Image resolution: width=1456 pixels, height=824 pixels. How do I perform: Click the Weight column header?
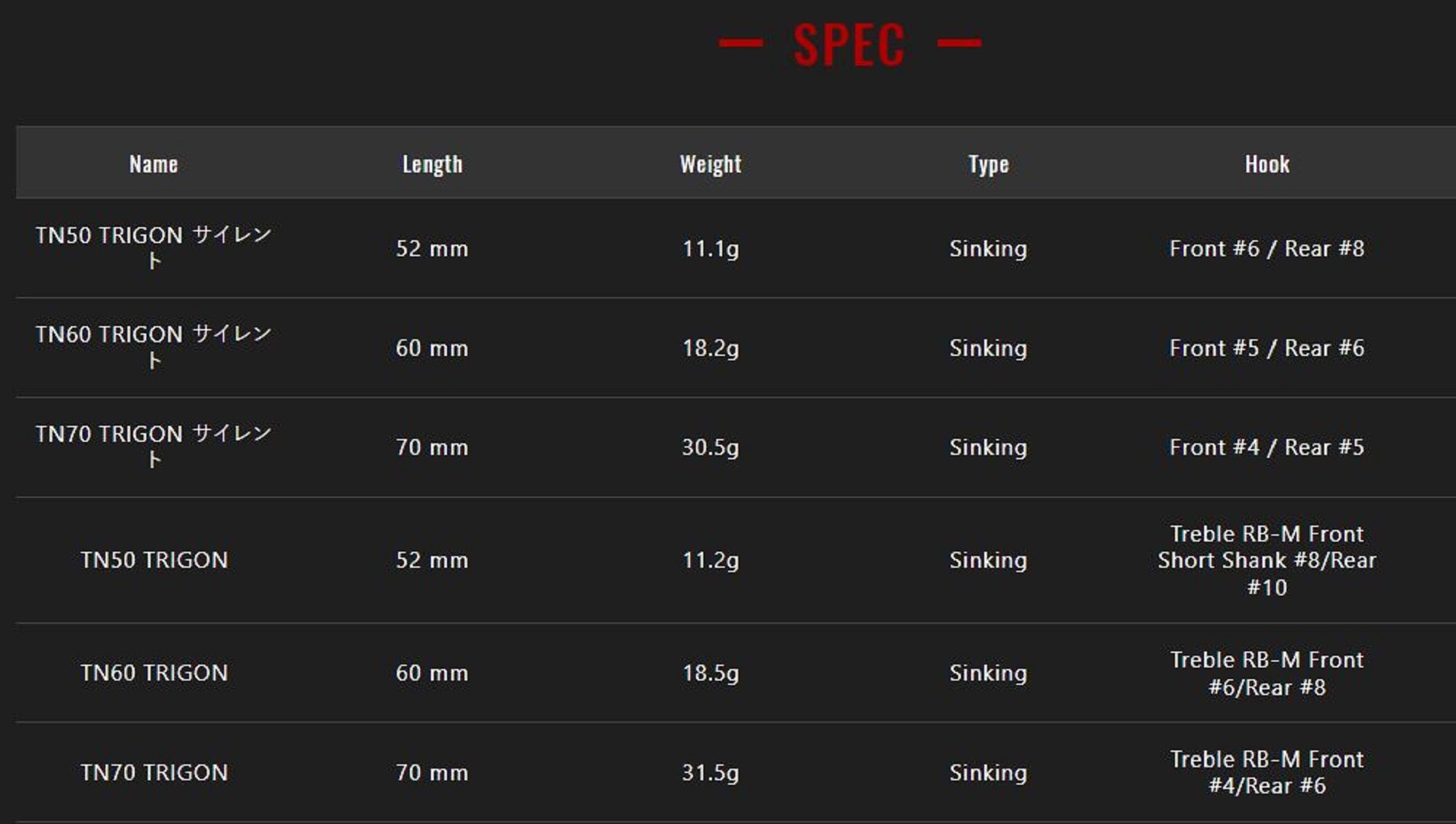click(711, 165)
